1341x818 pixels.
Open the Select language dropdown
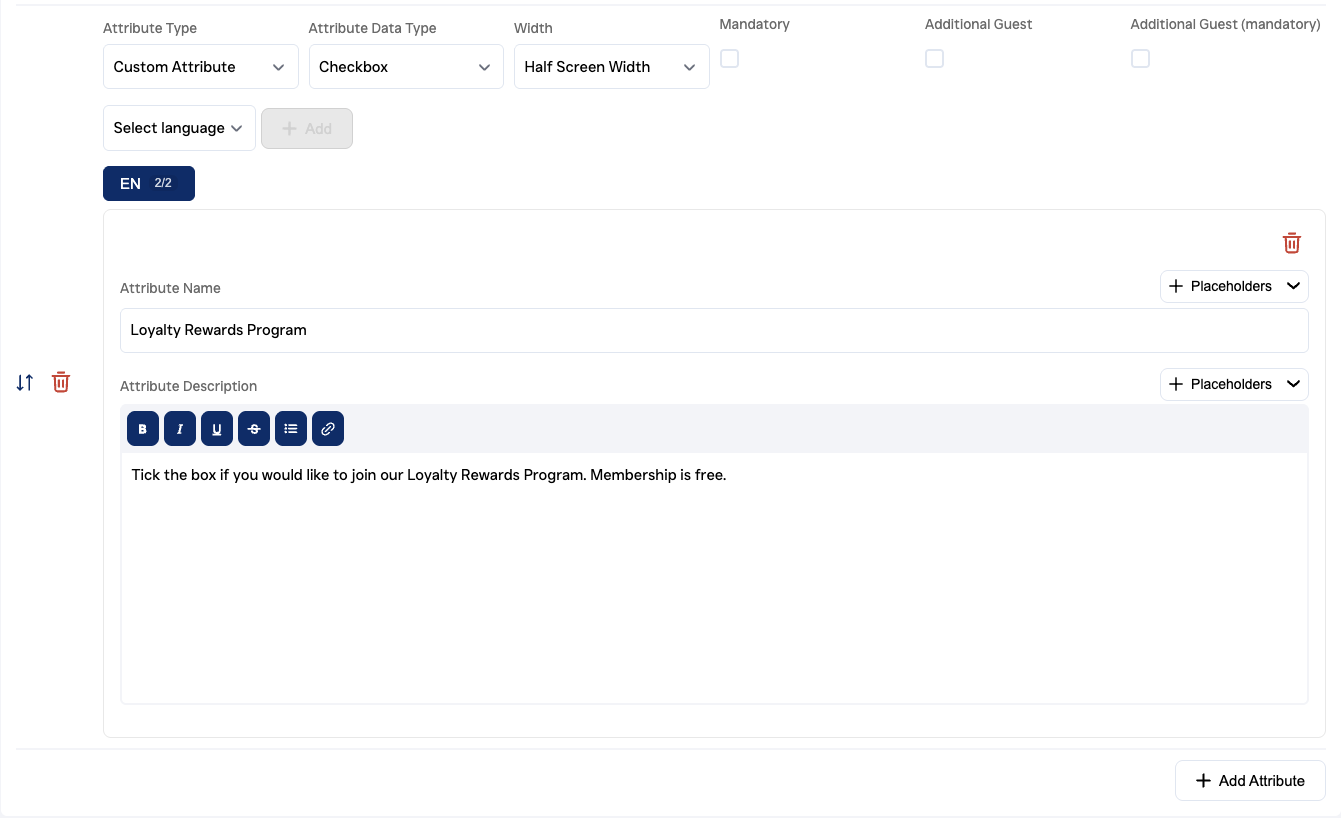click(179, 128)
